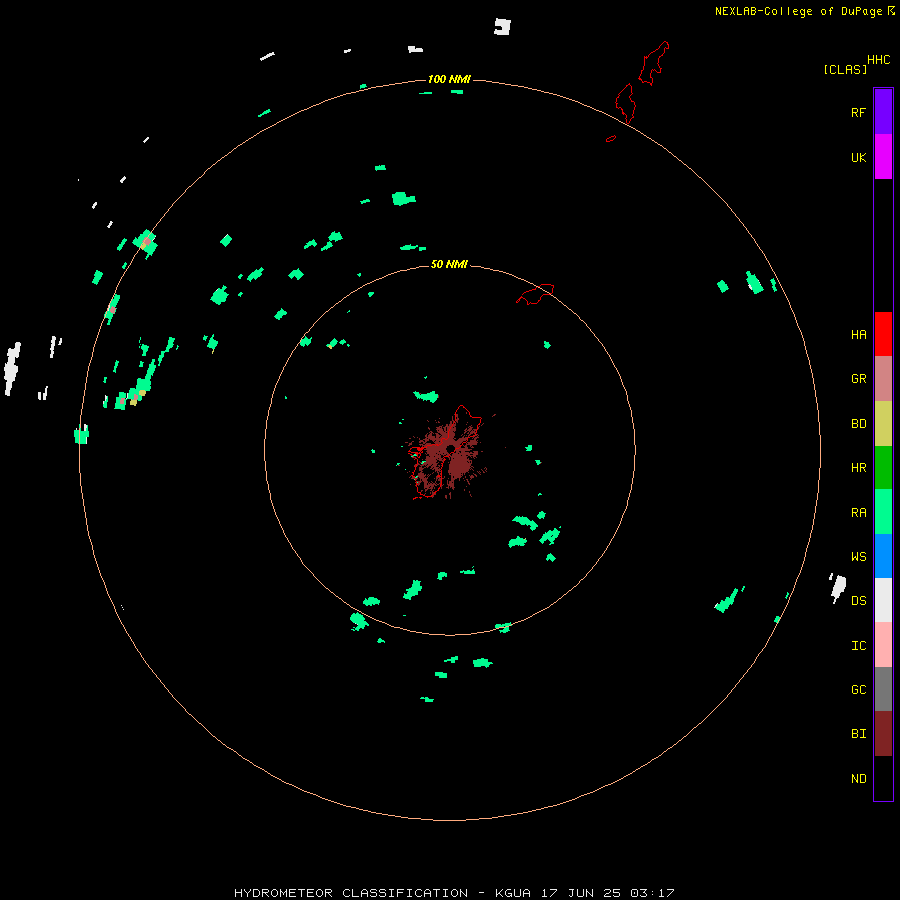The image size is (900, 900).
Task: Click the RA legend label
Action: [858, 513]
